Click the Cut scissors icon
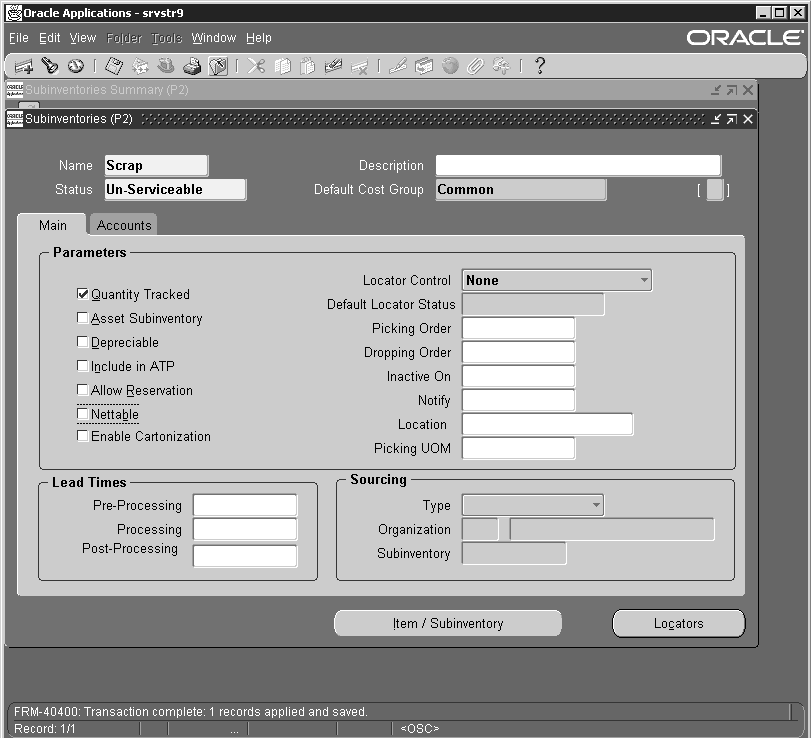The height and width of the screenshot is (738, 811). [256, 66]
